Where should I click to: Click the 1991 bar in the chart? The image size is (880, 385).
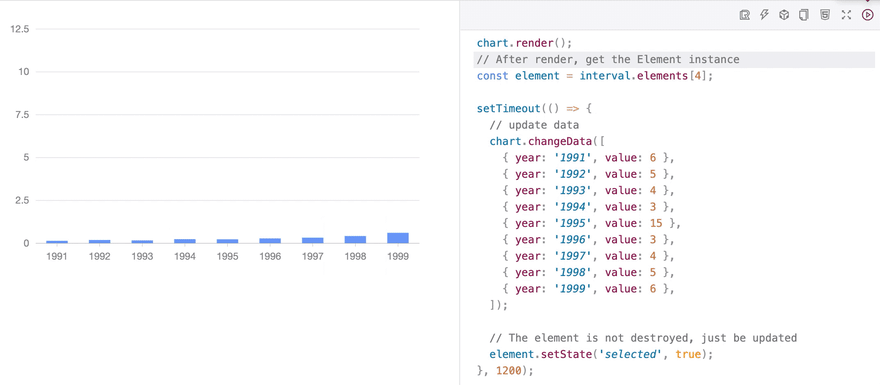[x=57, y=242]
